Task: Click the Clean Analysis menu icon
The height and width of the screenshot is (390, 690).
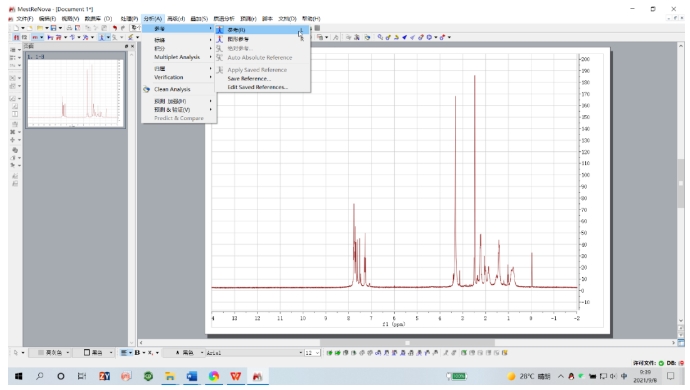Action: 147,89
